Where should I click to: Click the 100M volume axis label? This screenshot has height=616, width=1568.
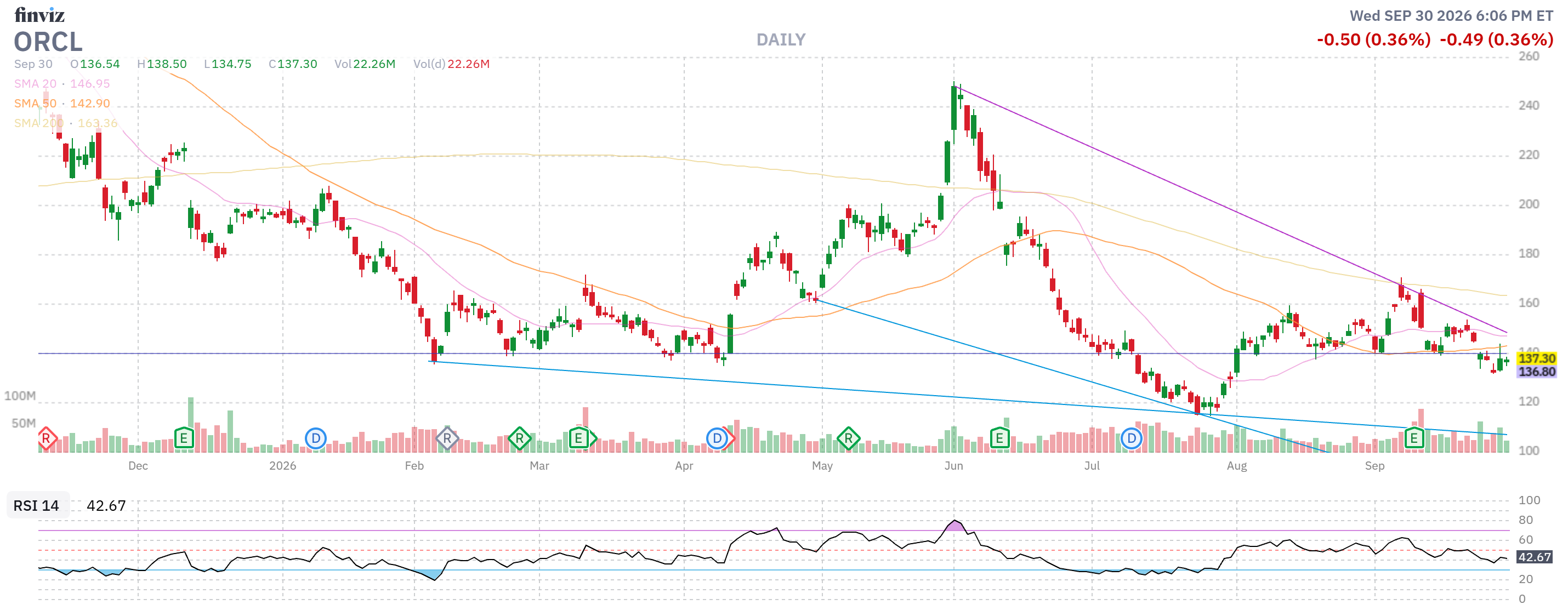pyautogui.click(x=20, y=396)
